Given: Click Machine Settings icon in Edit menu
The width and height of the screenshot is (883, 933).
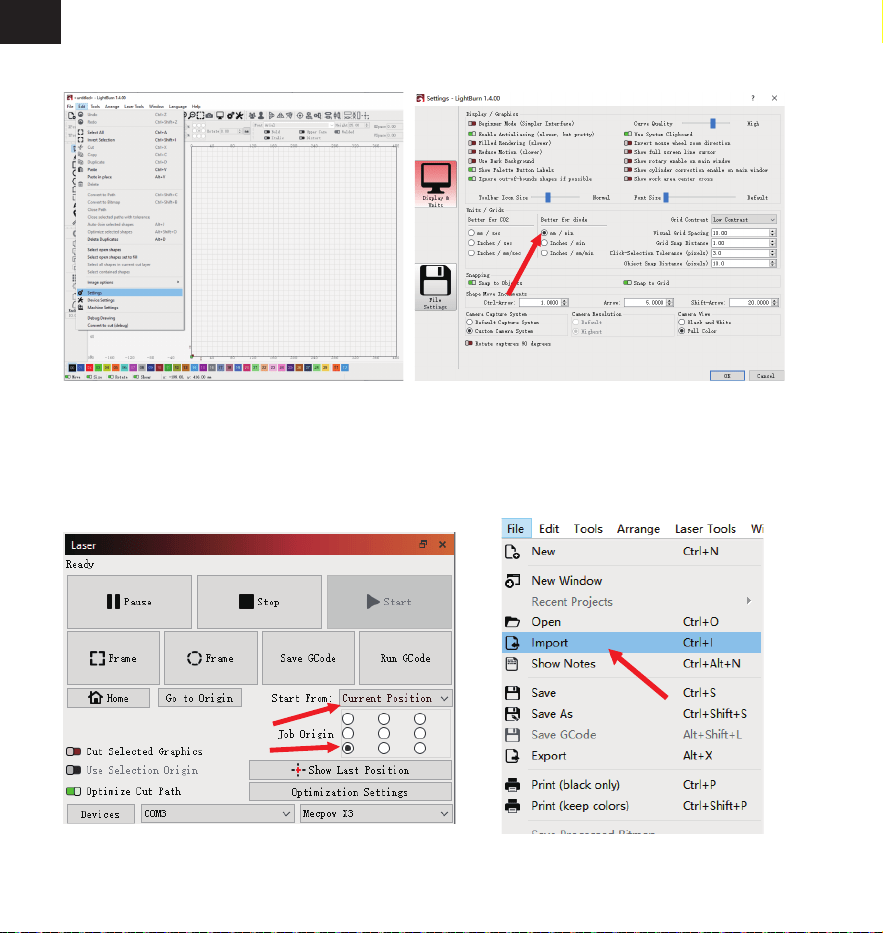Looking at the screenshot, I should pos(80,308).
